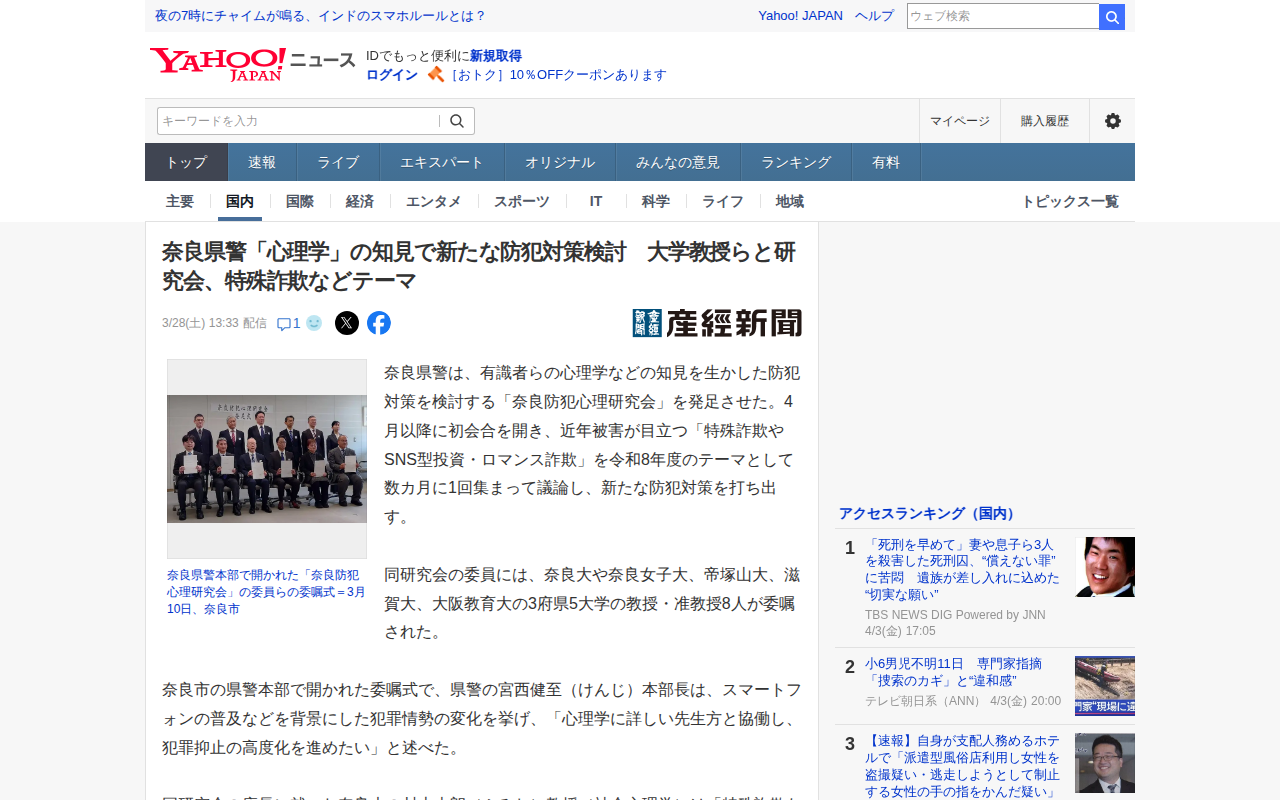Open the みんなの意見 navigation tab
The image size is (1280, 800).
click(678, 162)
